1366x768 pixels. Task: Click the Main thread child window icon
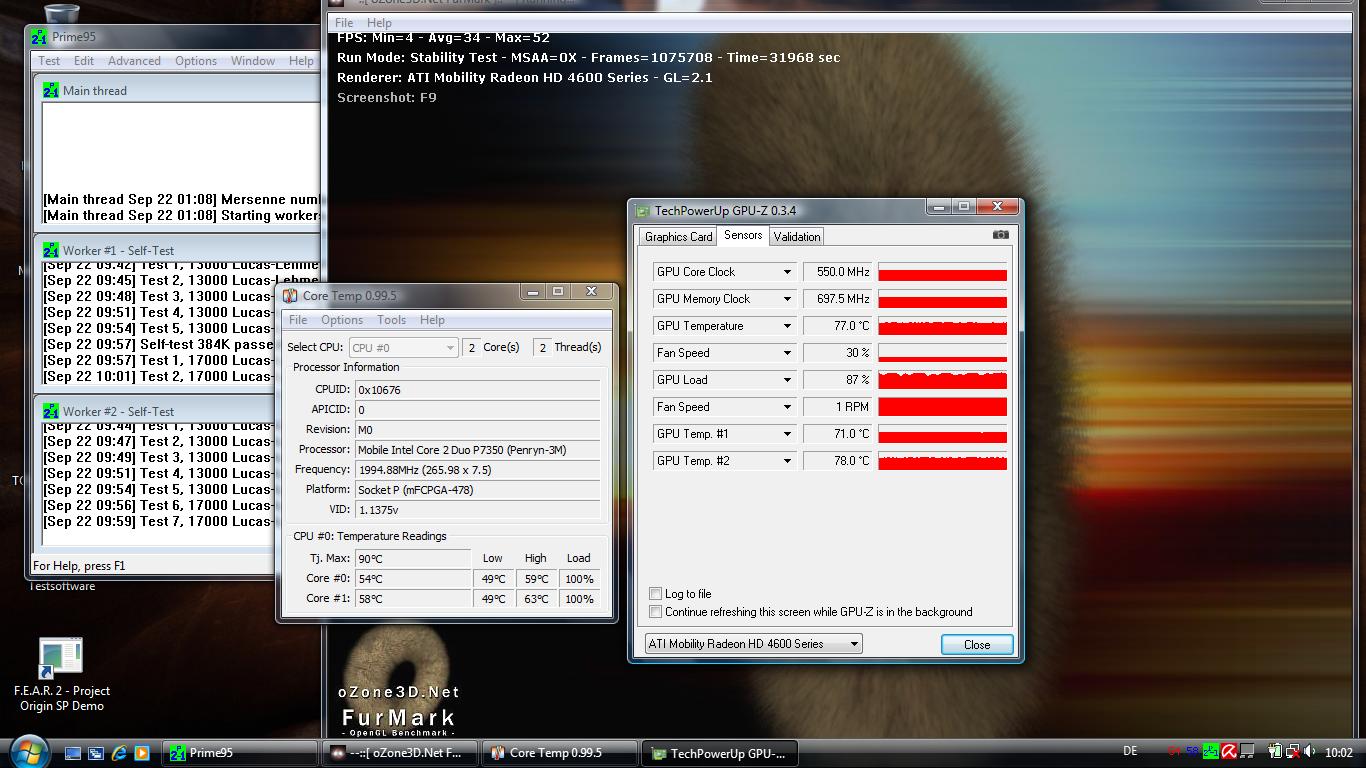51,90
